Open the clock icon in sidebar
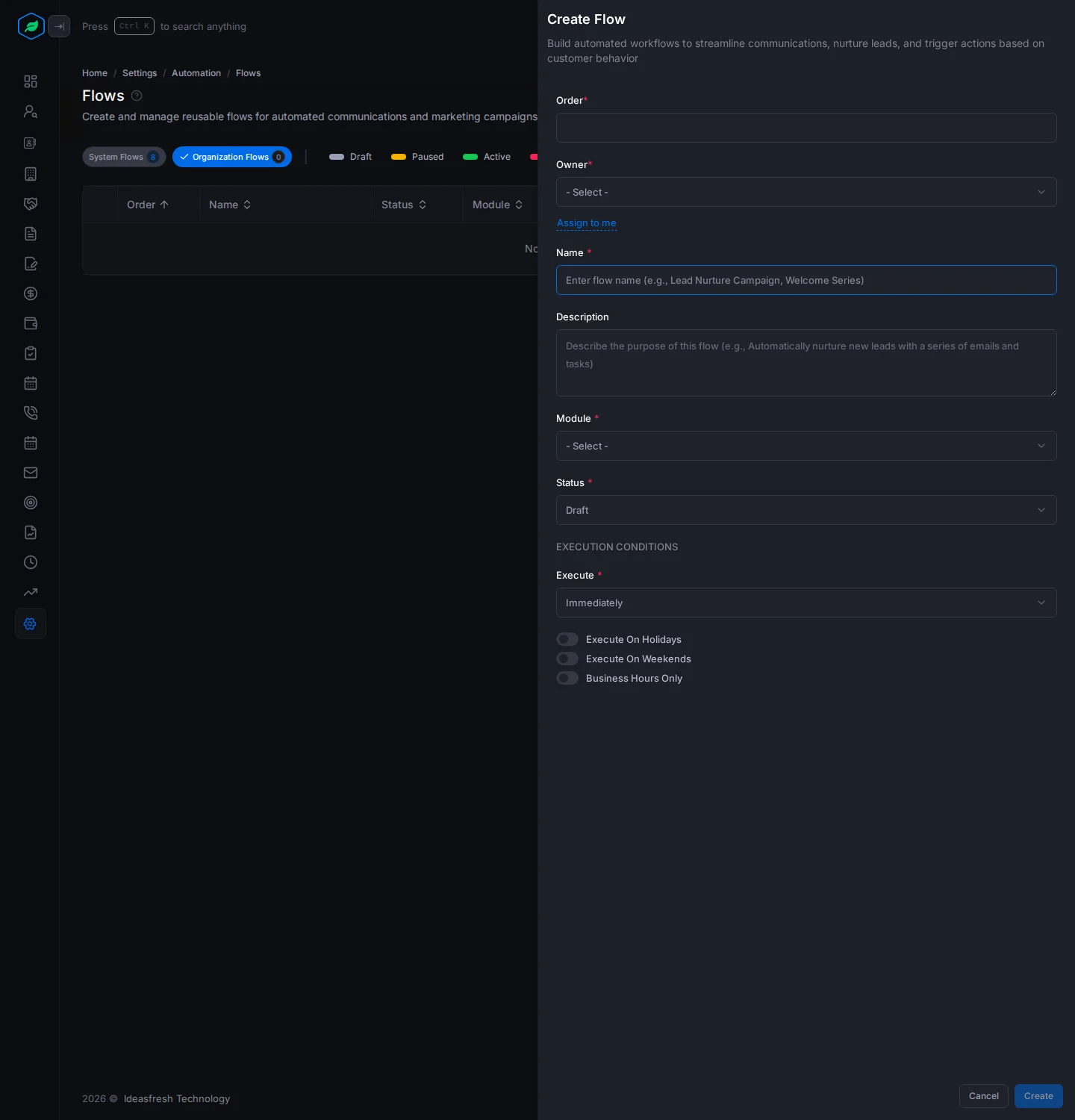1075x1120 pixels. (31, 562)
